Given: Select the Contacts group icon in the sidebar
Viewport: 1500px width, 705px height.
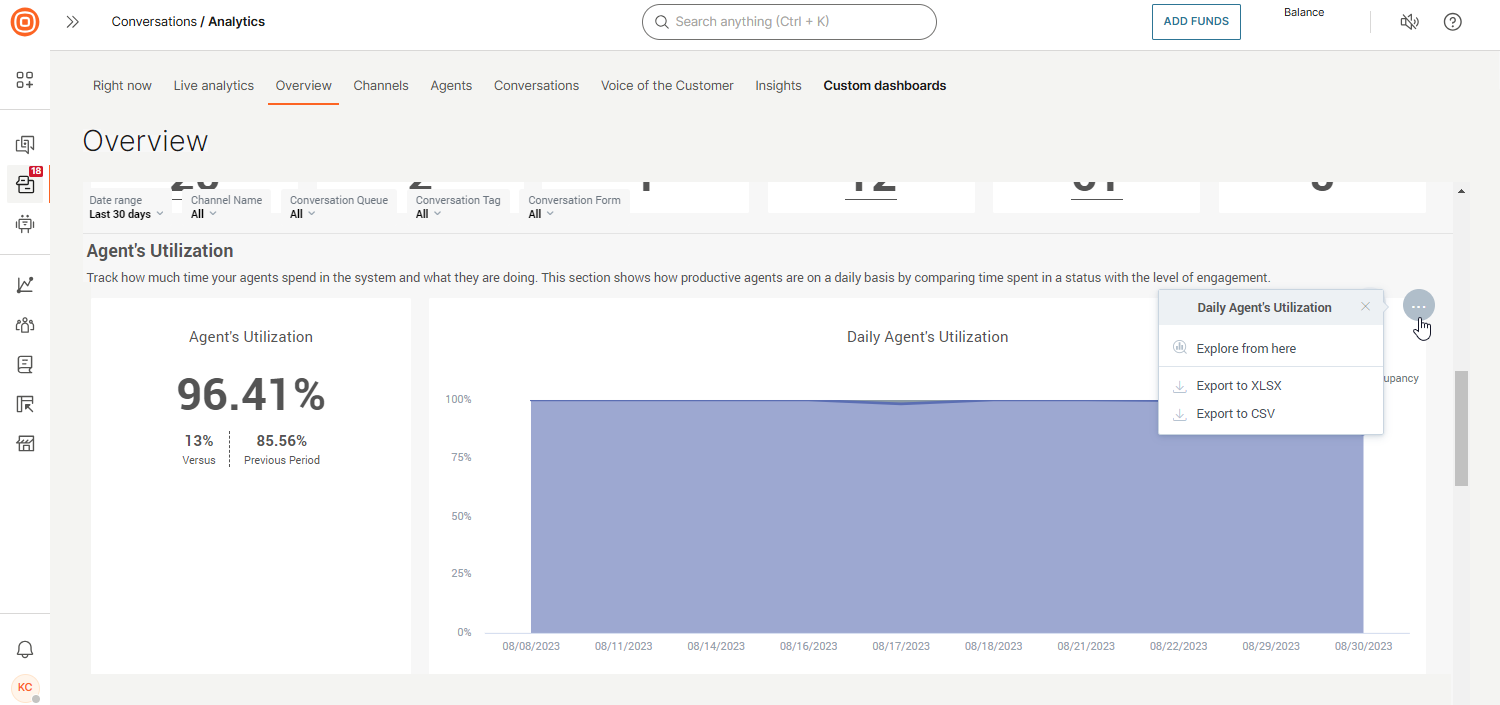Looking at the screenshot, I should click(x=25, y=324).
